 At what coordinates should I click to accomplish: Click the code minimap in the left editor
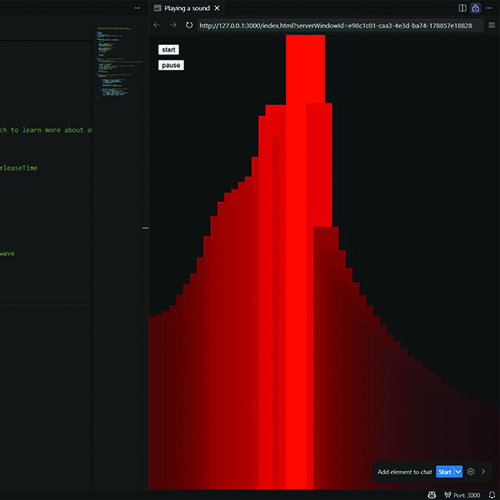[x=119, y=62]
